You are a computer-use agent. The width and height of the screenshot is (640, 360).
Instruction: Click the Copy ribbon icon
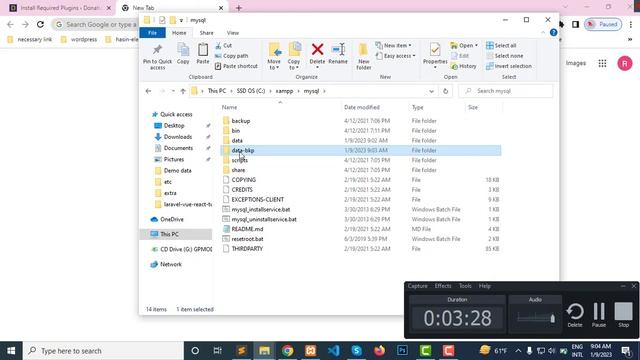(x=183, y=50)
